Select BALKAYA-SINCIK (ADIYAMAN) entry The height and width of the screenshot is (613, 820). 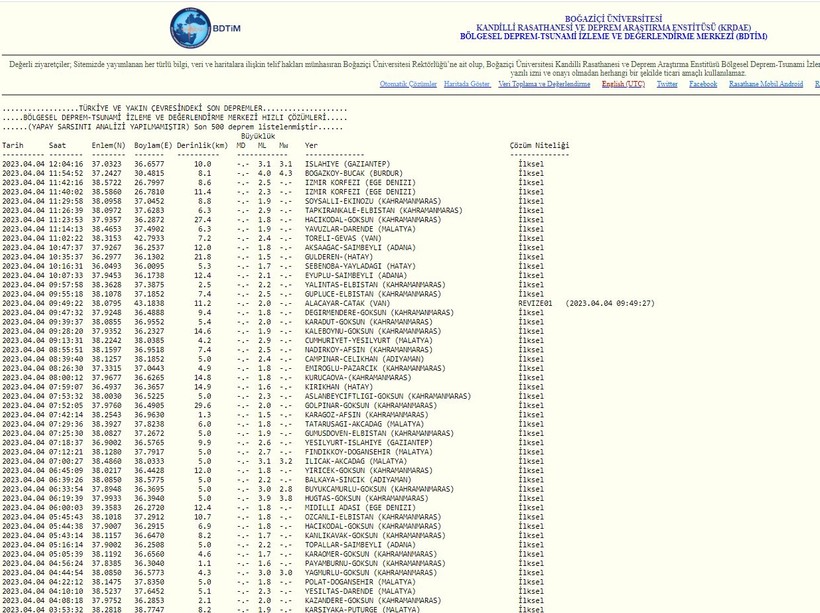[x=358, y=480]
